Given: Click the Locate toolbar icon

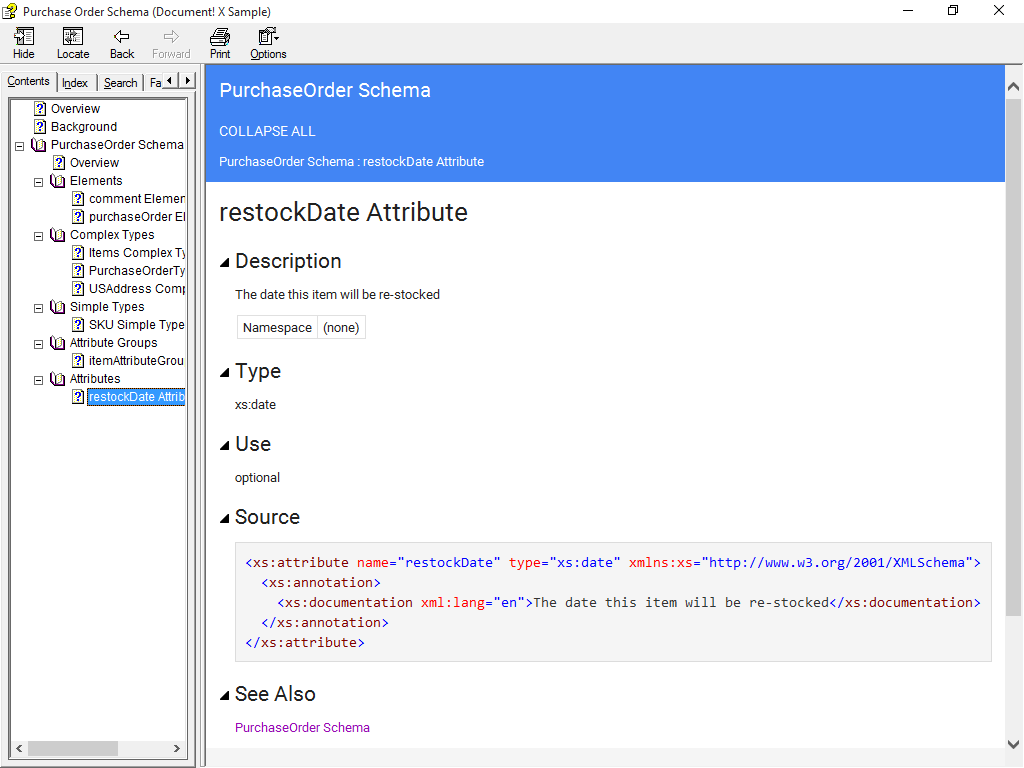Looking at the screenshot, I should click(72, 44).
